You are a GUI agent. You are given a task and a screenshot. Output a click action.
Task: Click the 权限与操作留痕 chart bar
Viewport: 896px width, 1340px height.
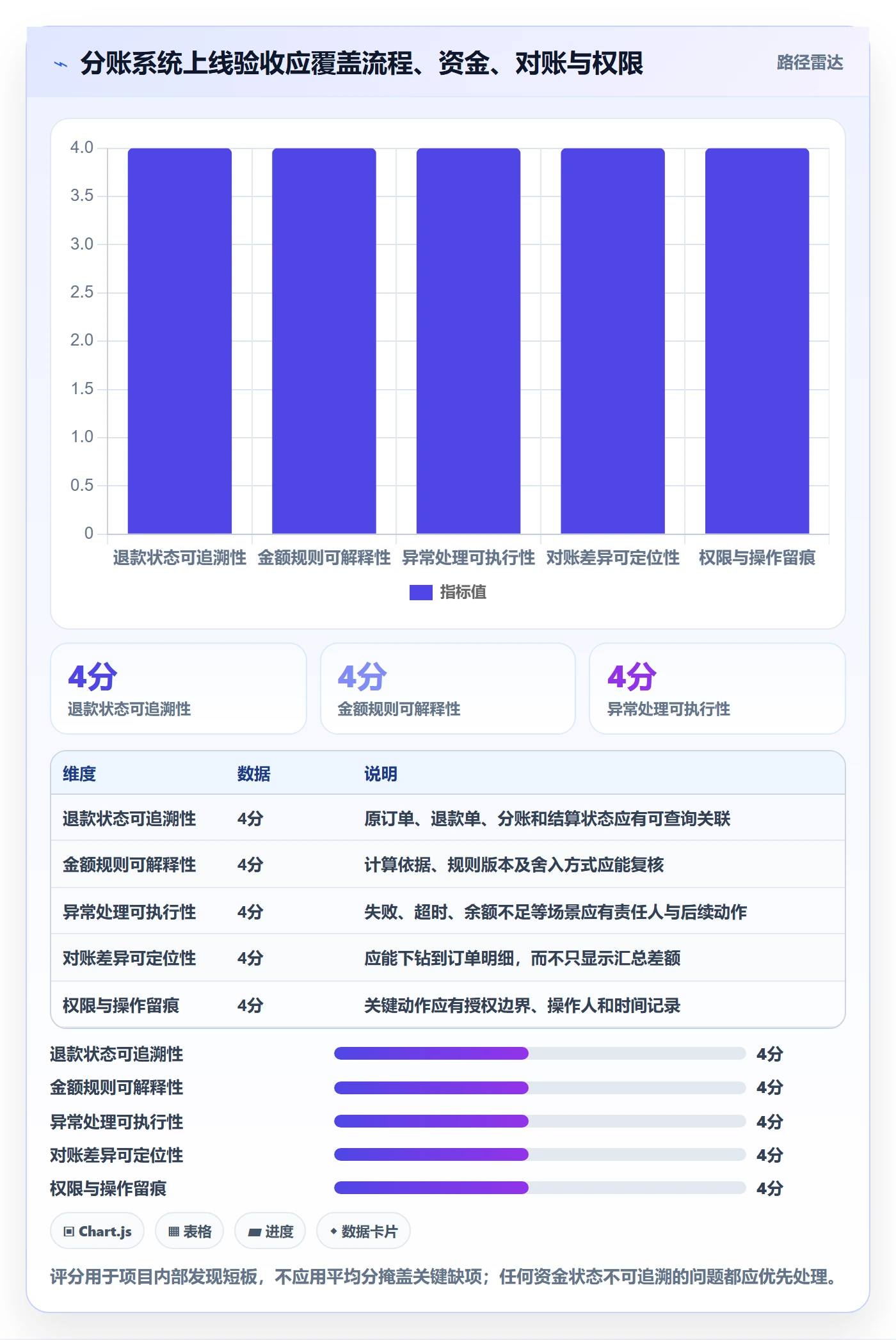pyautogui.click(x=757, y=340)
